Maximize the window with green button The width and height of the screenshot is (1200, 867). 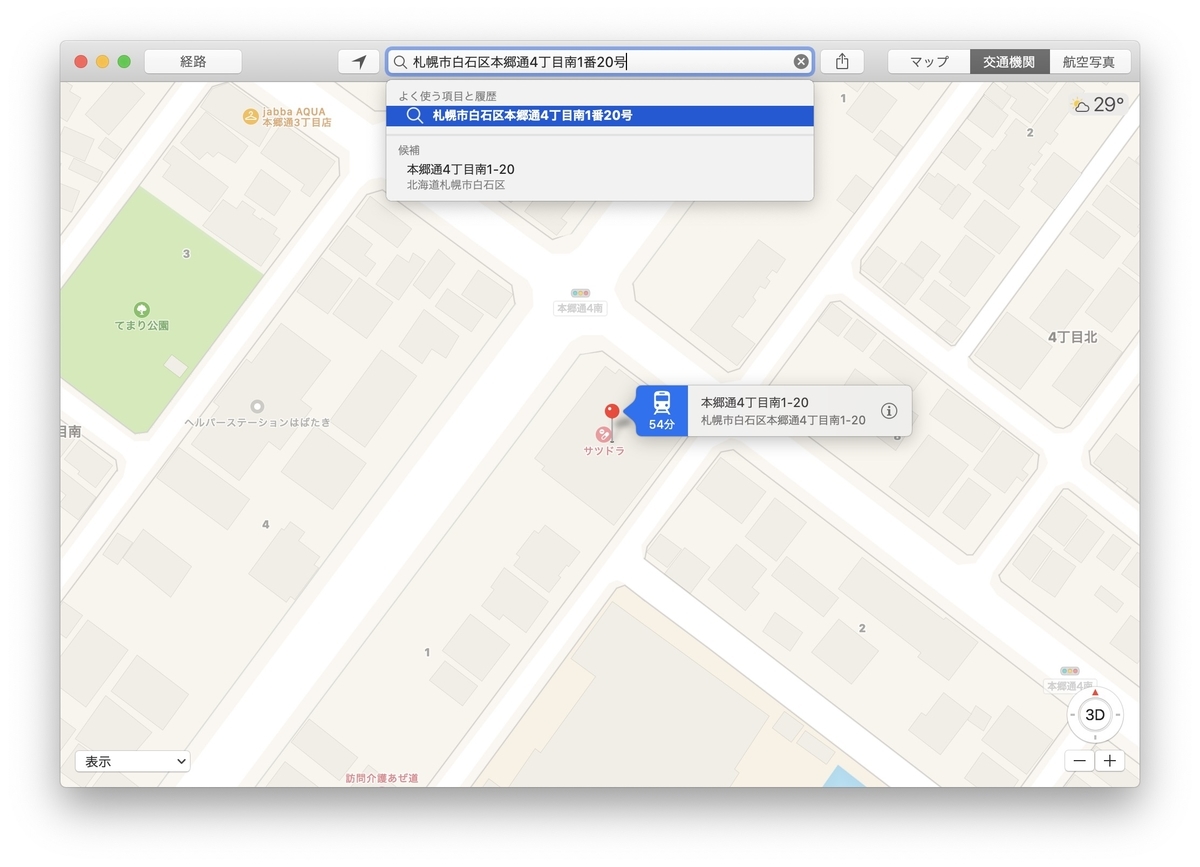pos(124,62)
